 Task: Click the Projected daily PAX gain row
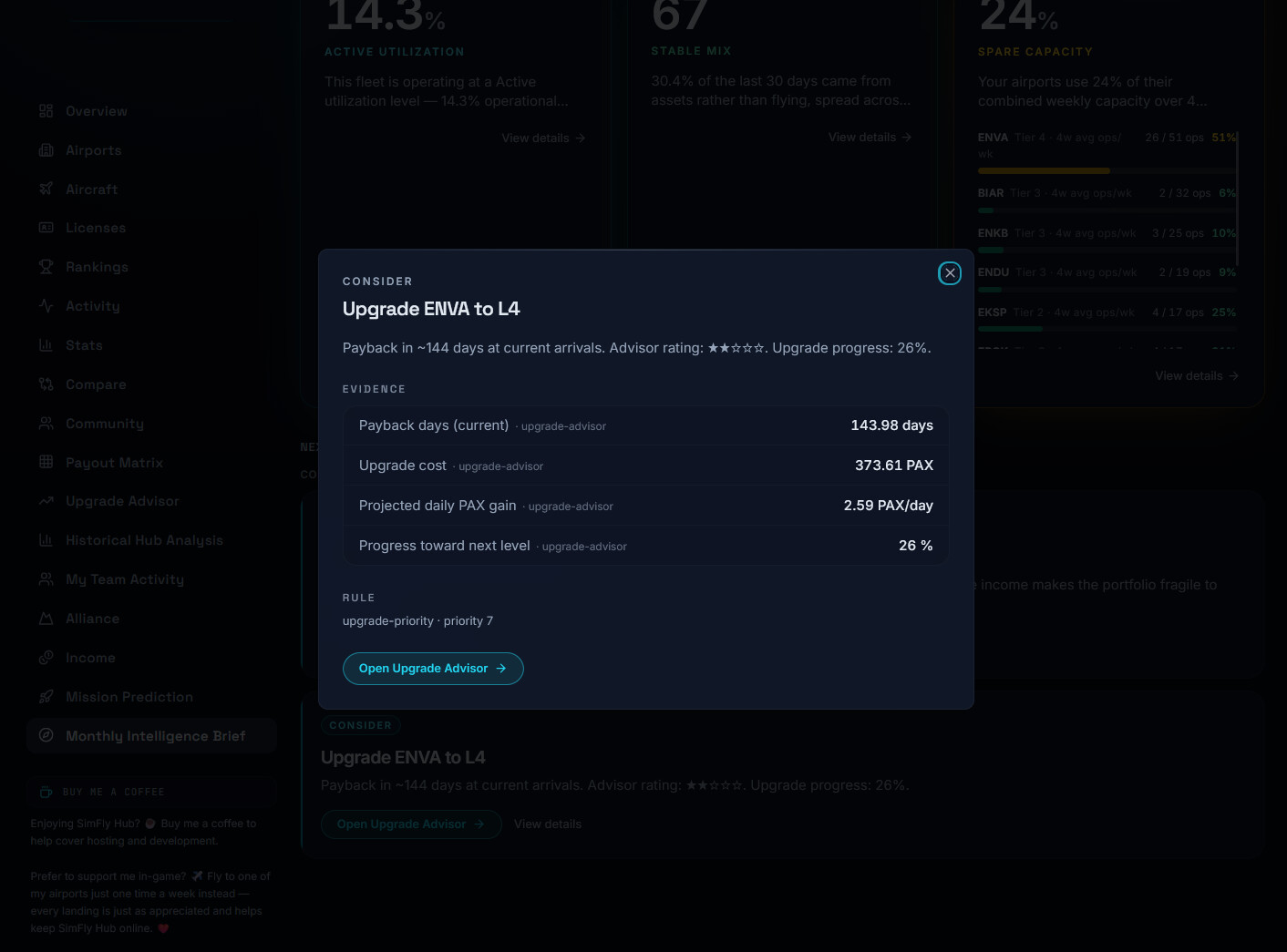coord(646,506)
